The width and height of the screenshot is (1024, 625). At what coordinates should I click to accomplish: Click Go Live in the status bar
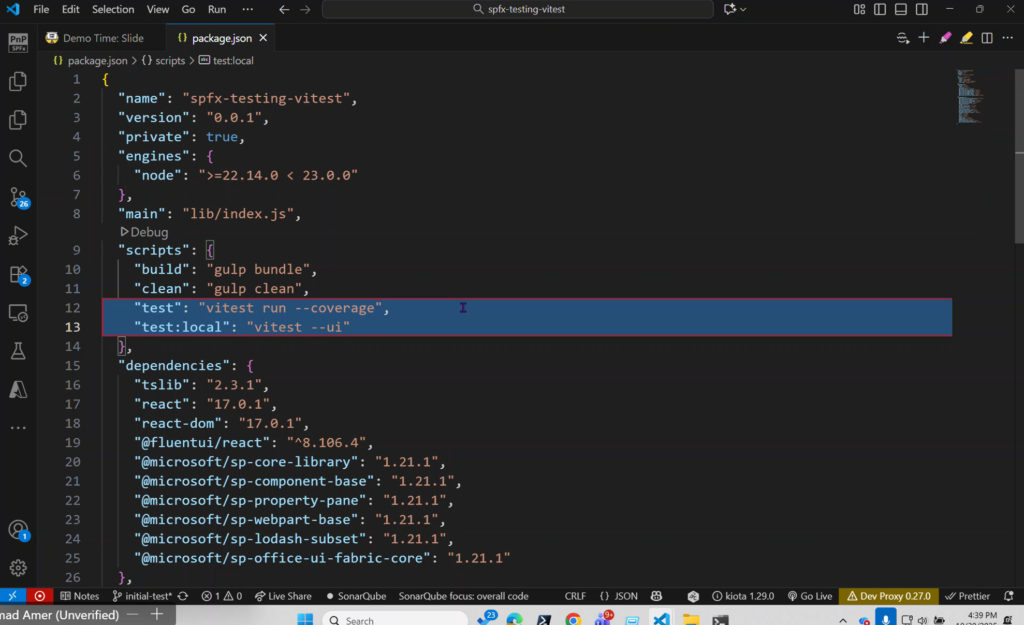coord(810,596)
